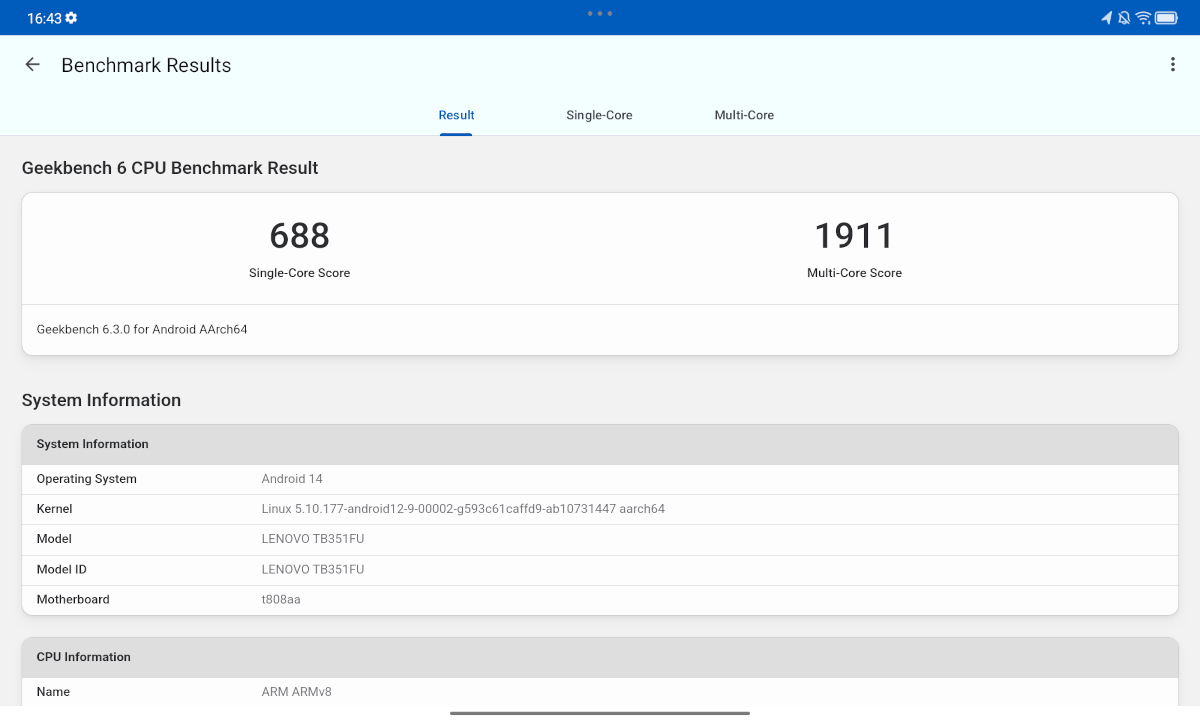Tap the Multi-Core Score label
The image size is (1200, 720).
click(x=854, y=273)
